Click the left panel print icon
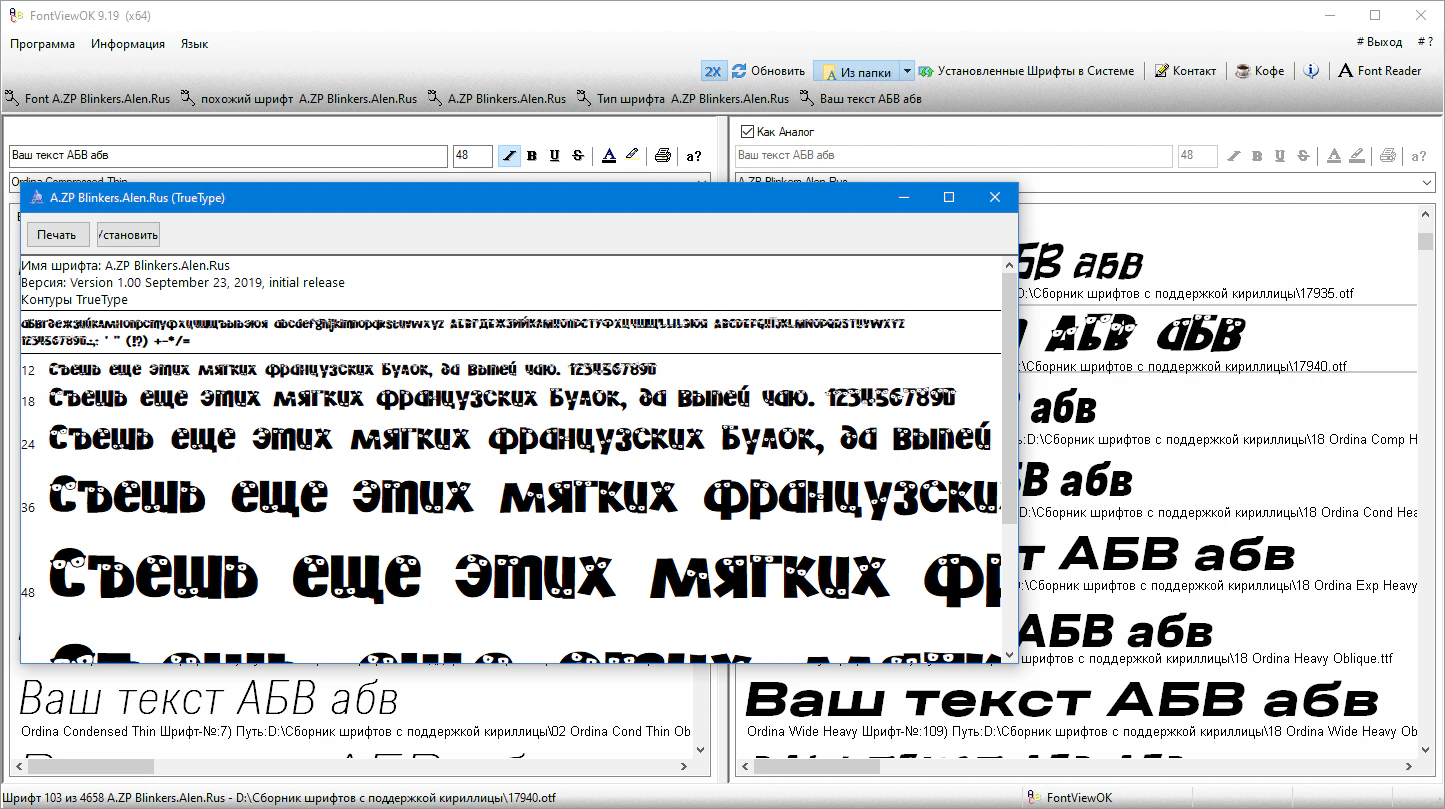The width and height of the screenshot is (1445, 809). 662,156
